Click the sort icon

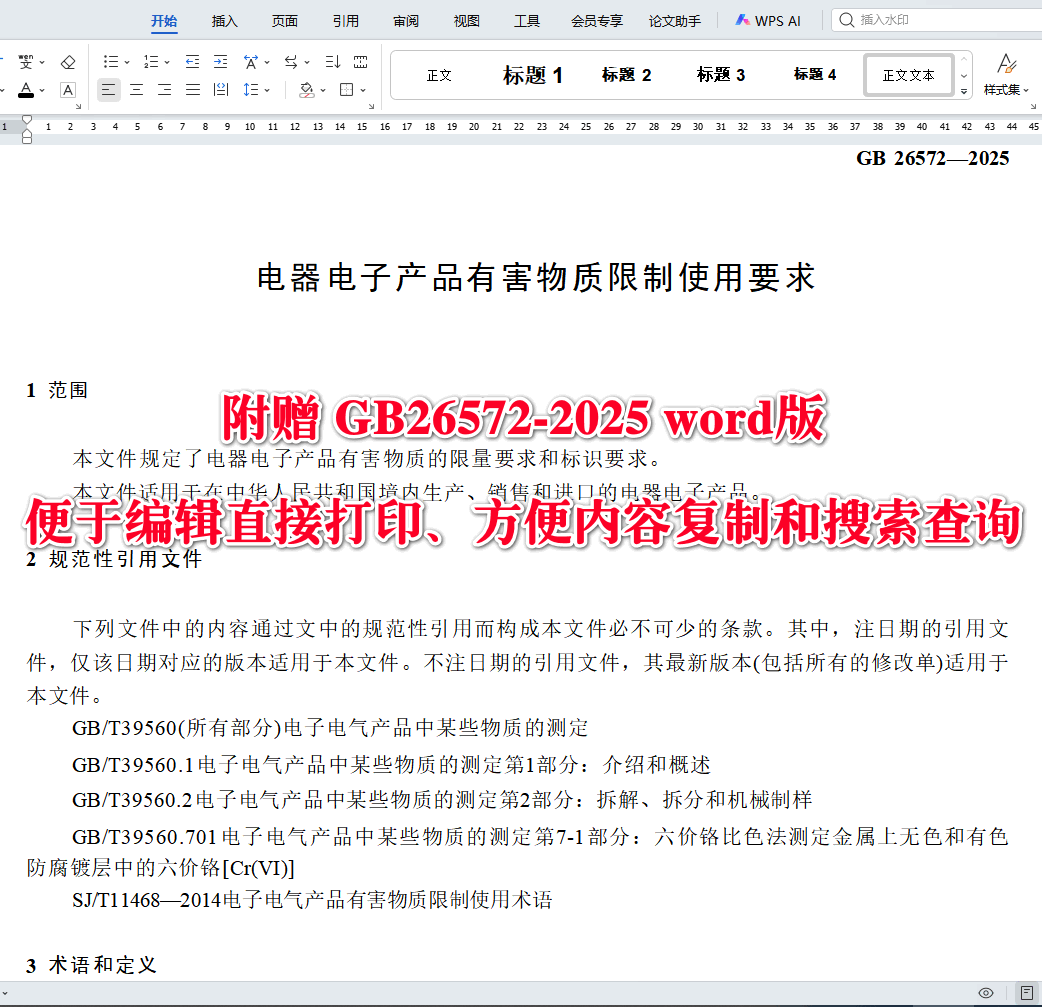tap(332, 62)
